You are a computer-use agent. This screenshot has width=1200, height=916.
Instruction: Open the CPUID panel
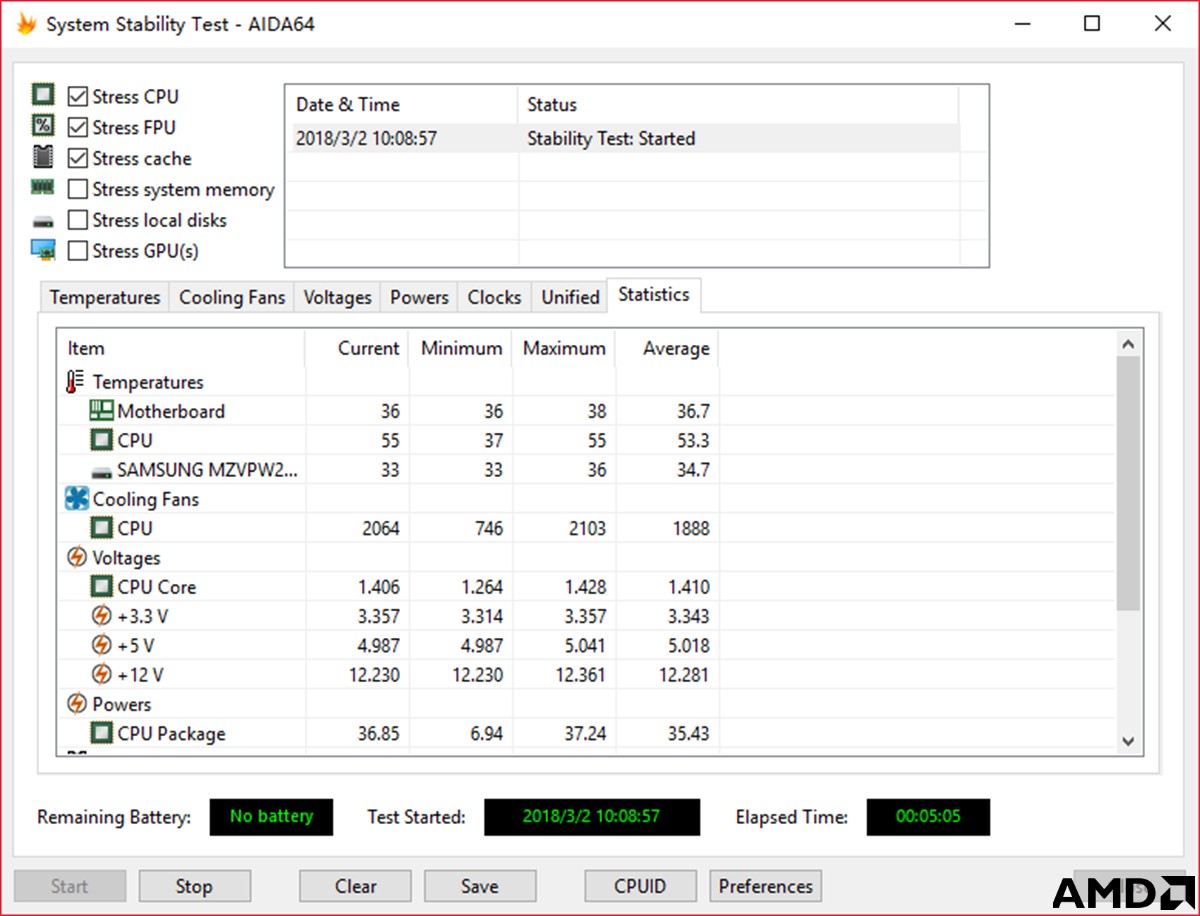coord(640,886)
